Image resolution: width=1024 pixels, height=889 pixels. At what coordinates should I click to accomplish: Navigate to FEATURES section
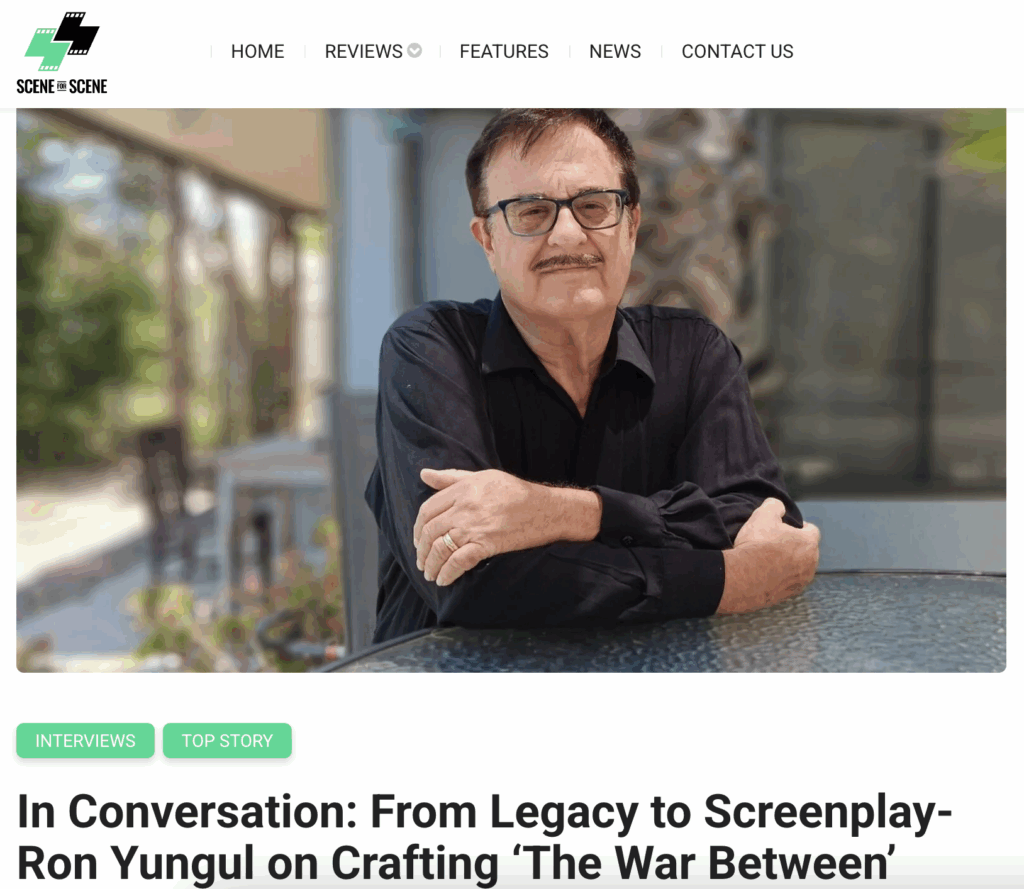click(504, 51)
